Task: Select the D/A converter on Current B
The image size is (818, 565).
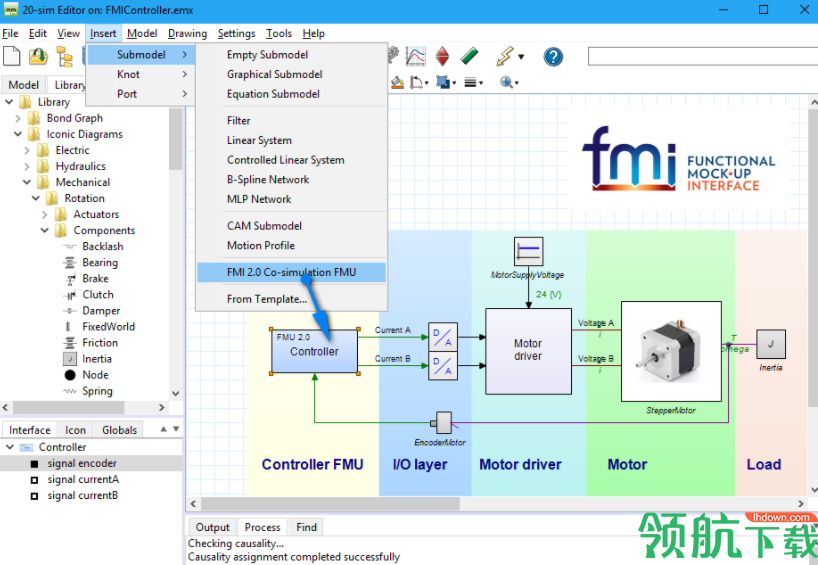Action: pos(443,366)
